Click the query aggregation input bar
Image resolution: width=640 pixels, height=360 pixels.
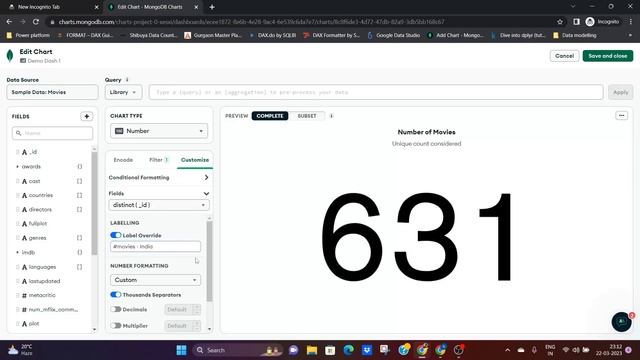click(x=376, y=92)
